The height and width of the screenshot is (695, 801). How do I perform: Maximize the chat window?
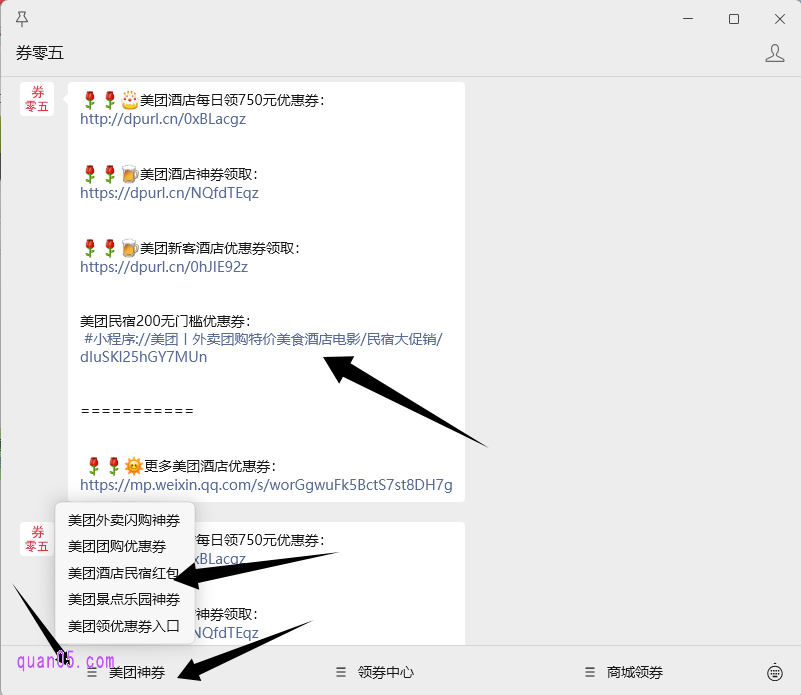[734, 19]
